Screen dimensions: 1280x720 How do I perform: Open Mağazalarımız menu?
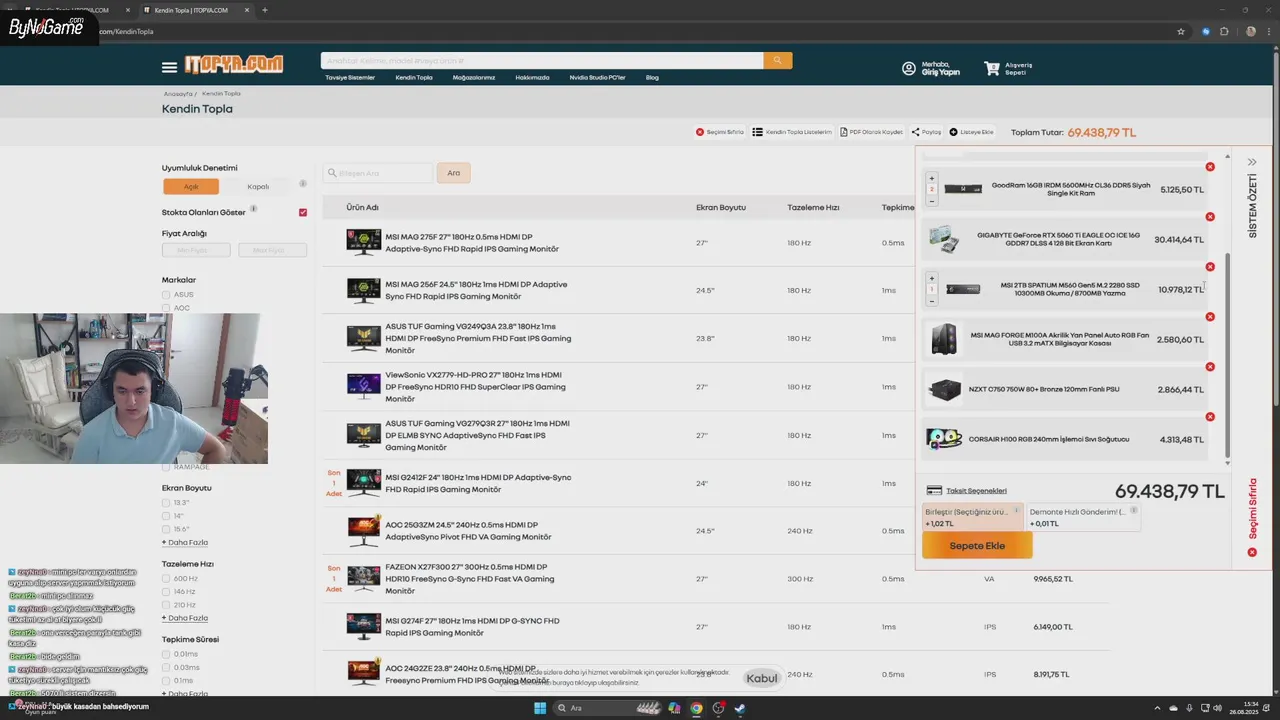click(474, 77)
